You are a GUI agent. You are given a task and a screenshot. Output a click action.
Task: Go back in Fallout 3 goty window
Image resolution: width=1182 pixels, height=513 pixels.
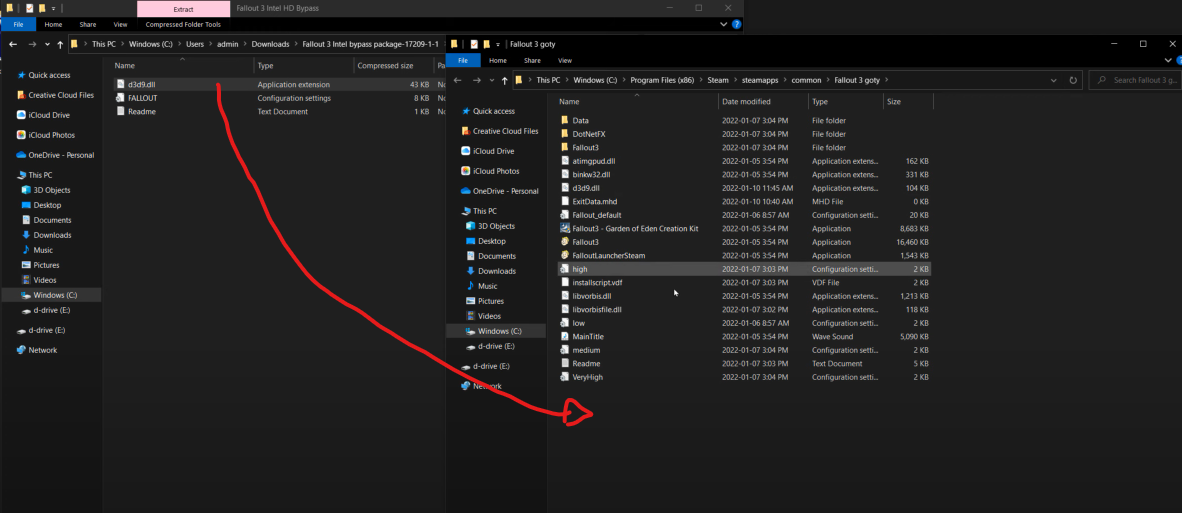point(457,80)
